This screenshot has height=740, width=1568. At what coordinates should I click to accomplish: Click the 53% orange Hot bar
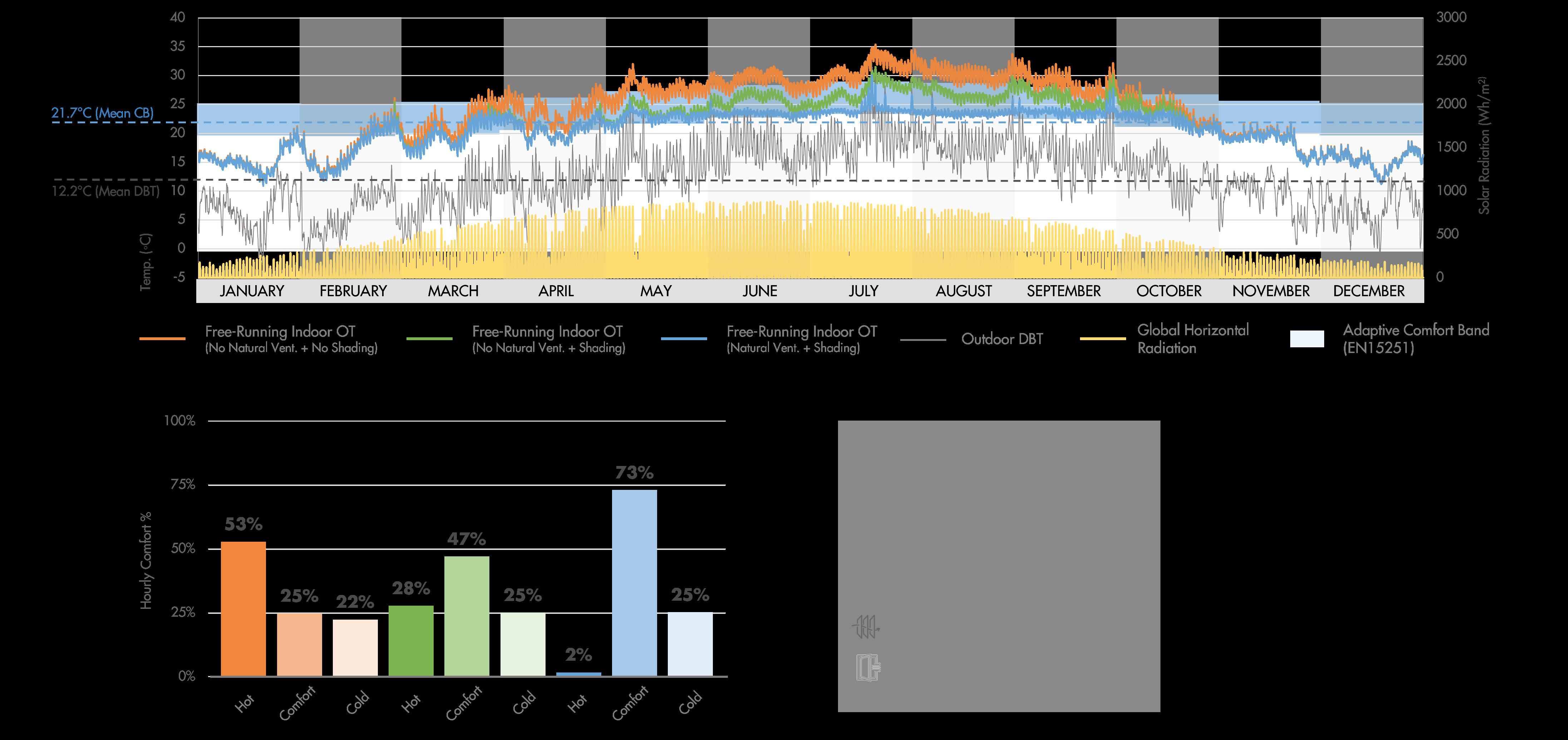pos(243,609)
